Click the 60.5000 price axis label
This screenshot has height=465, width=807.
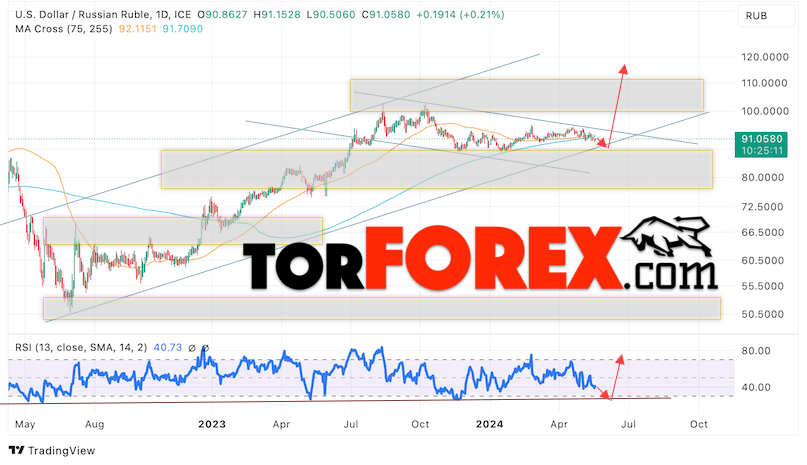coord(763,261)
